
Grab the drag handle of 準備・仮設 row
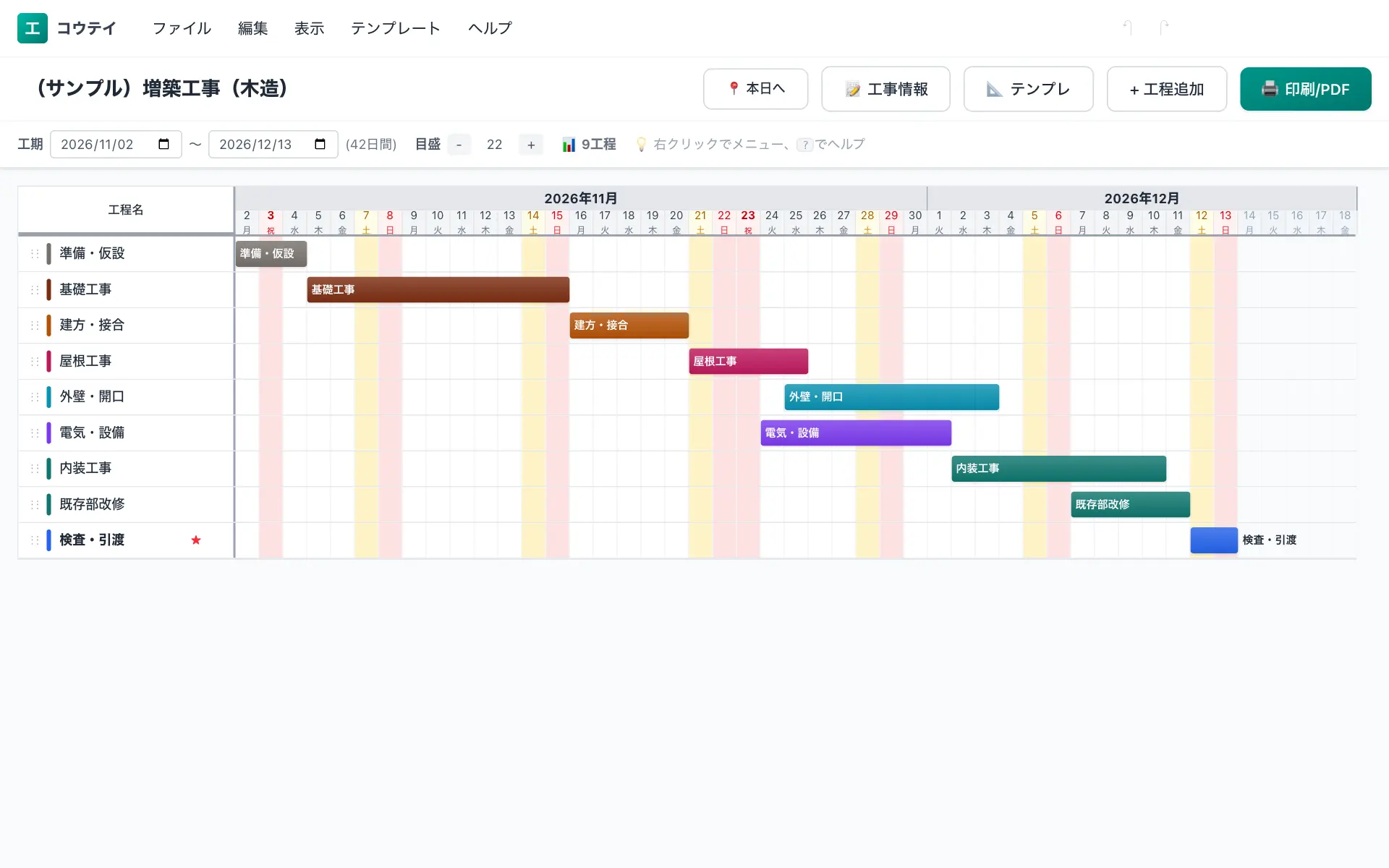coord(35,254)
